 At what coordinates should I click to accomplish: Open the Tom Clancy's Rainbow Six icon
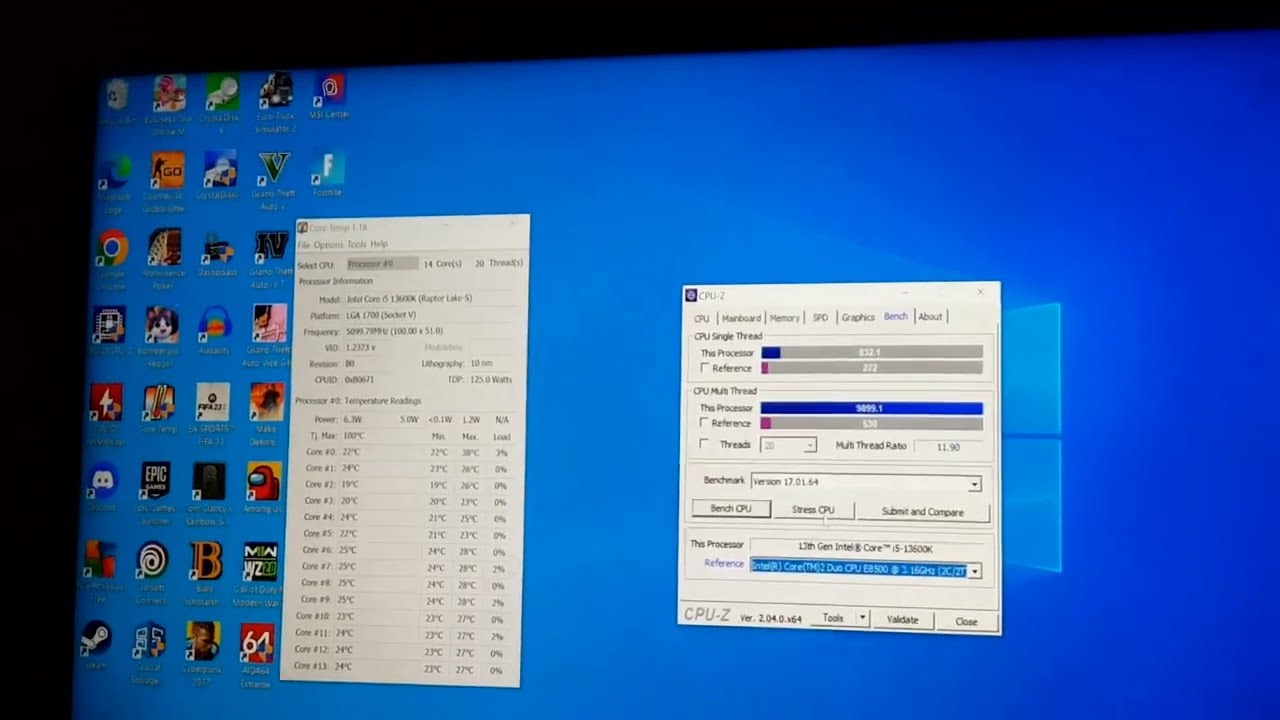coord(208,492)
